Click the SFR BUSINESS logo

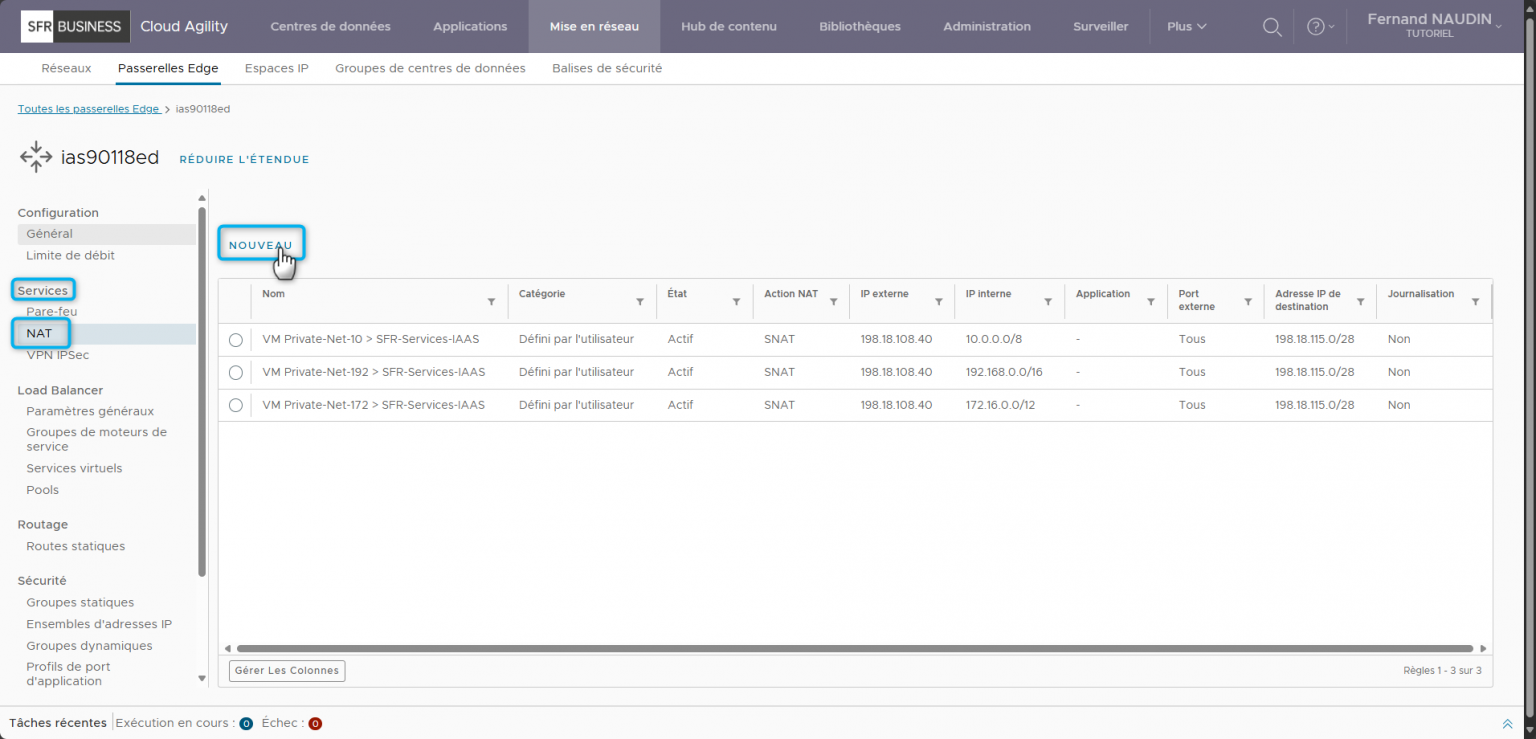point(74,26)
